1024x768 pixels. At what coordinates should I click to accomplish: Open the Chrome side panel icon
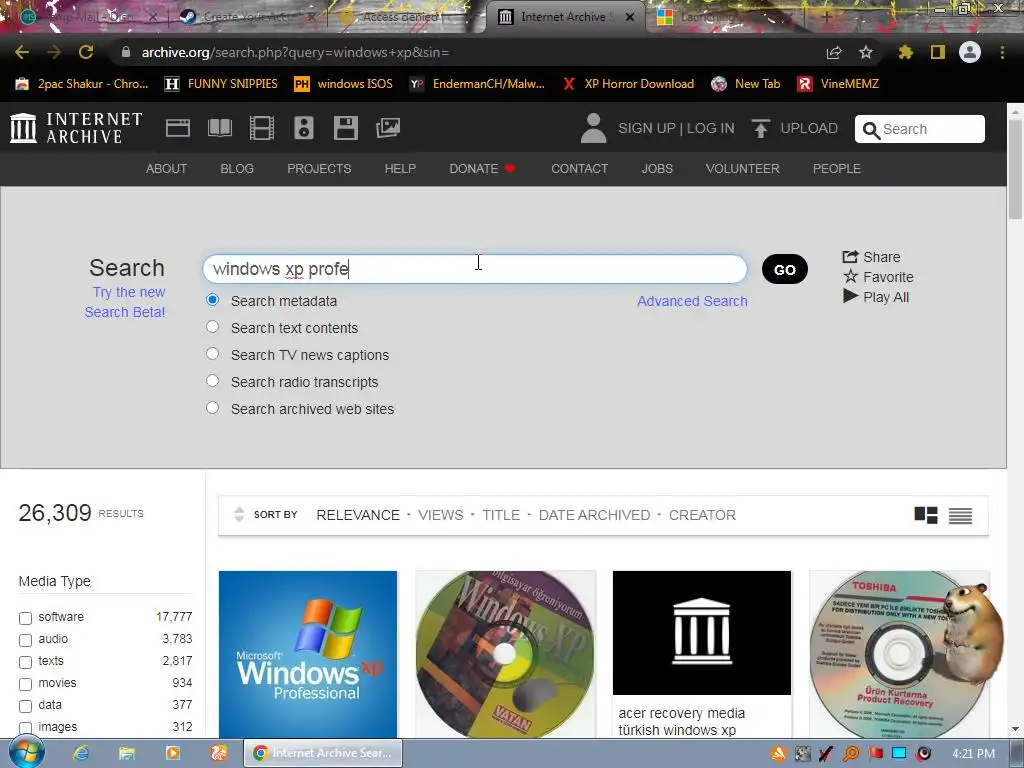[x=938, y=52]
